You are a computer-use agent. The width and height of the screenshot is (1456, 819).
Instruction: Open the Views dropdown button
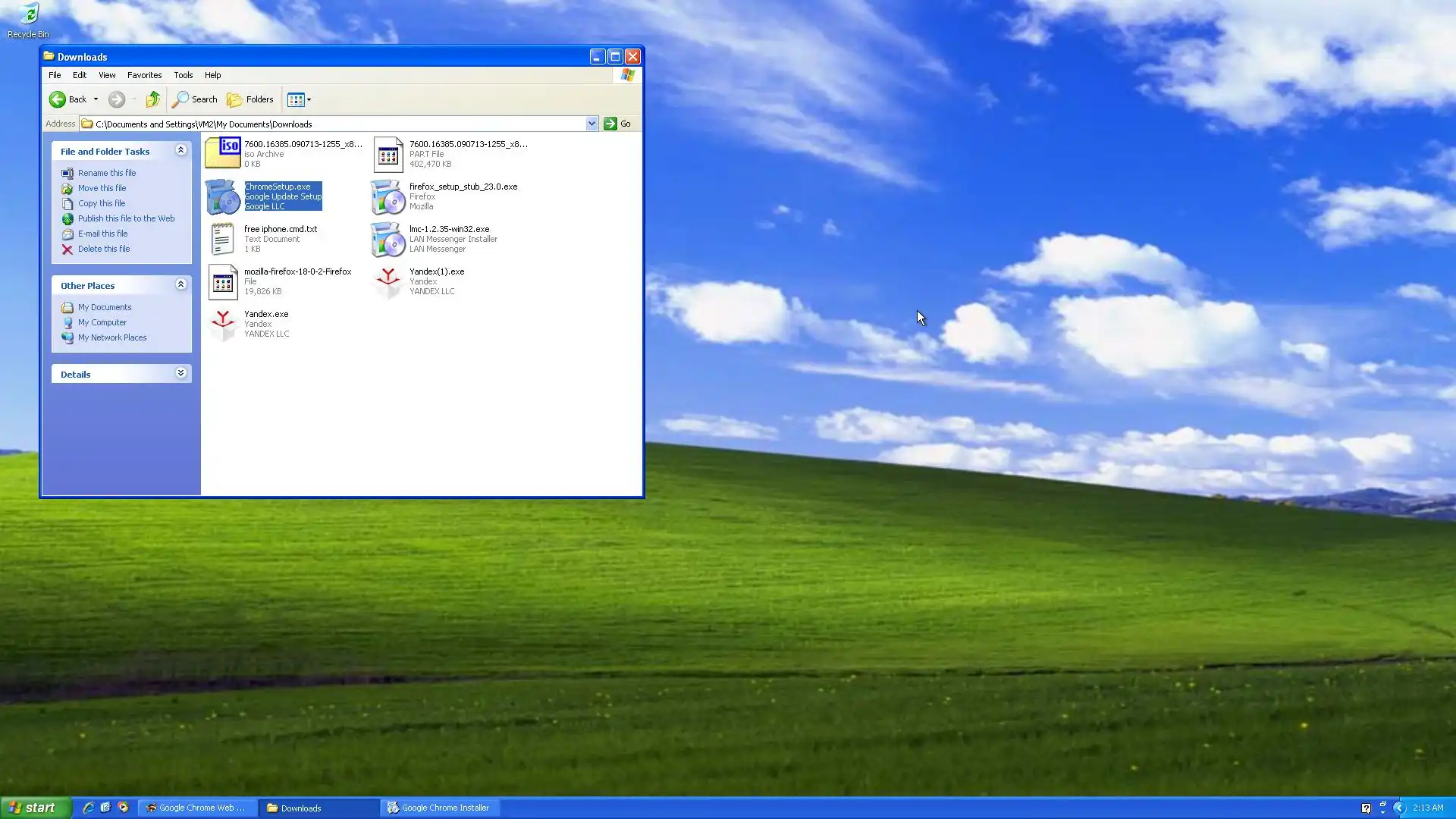click(299, 99)
